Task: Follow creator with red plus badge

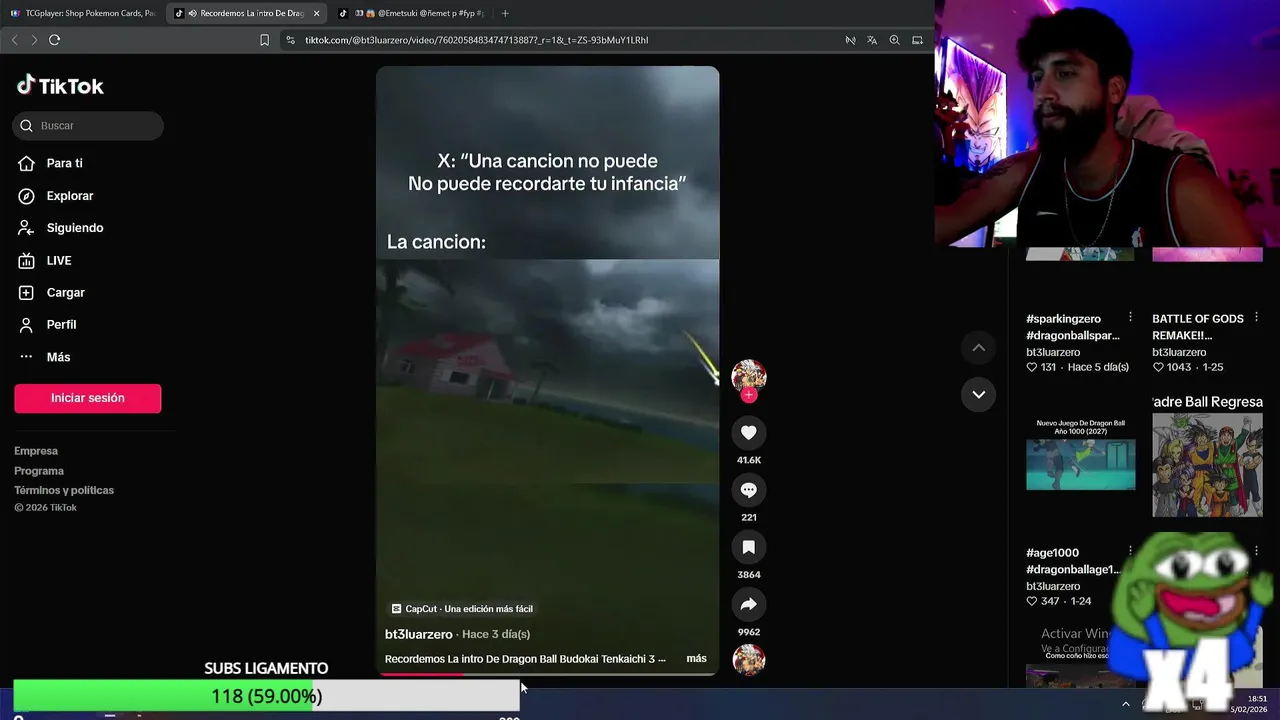Action: pyautogui.click(x=749, y=395)
